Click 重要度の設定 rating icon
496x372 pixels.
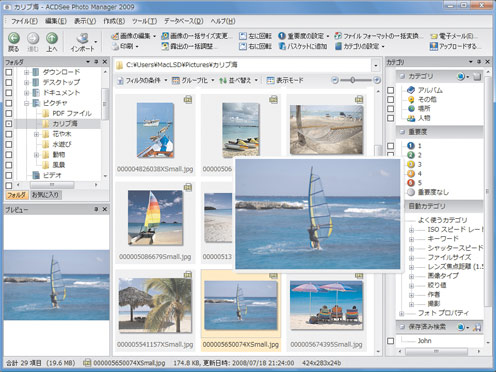282,36
